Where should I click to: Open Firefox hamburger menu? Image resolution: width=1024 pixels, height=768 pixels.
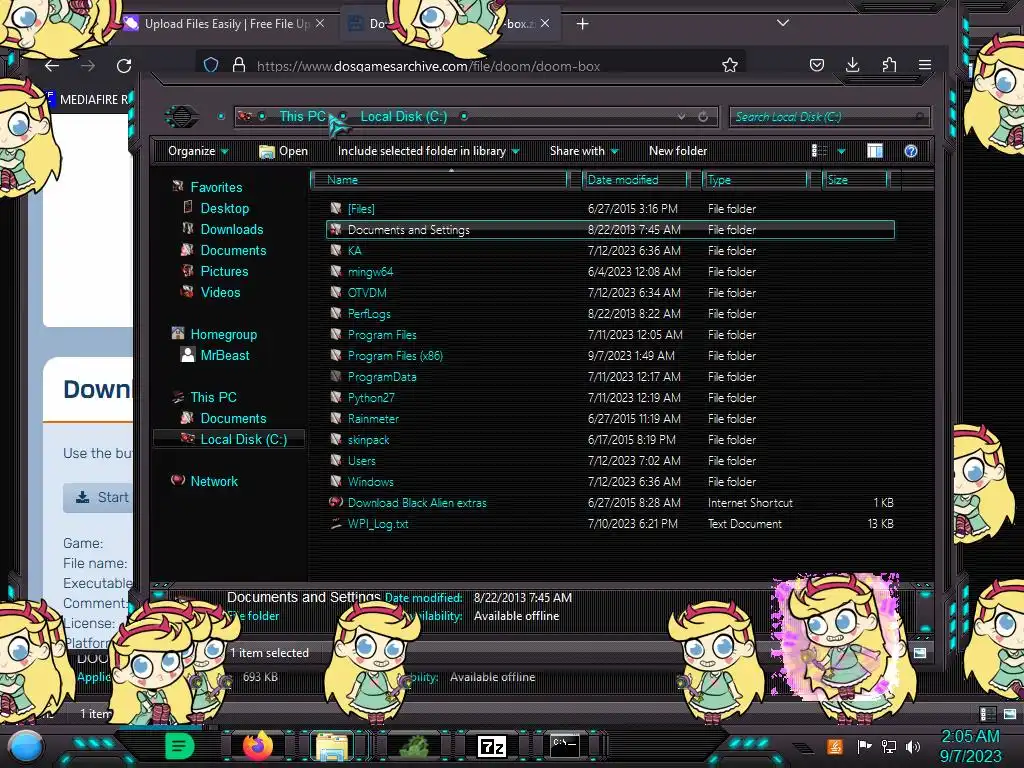925,65
